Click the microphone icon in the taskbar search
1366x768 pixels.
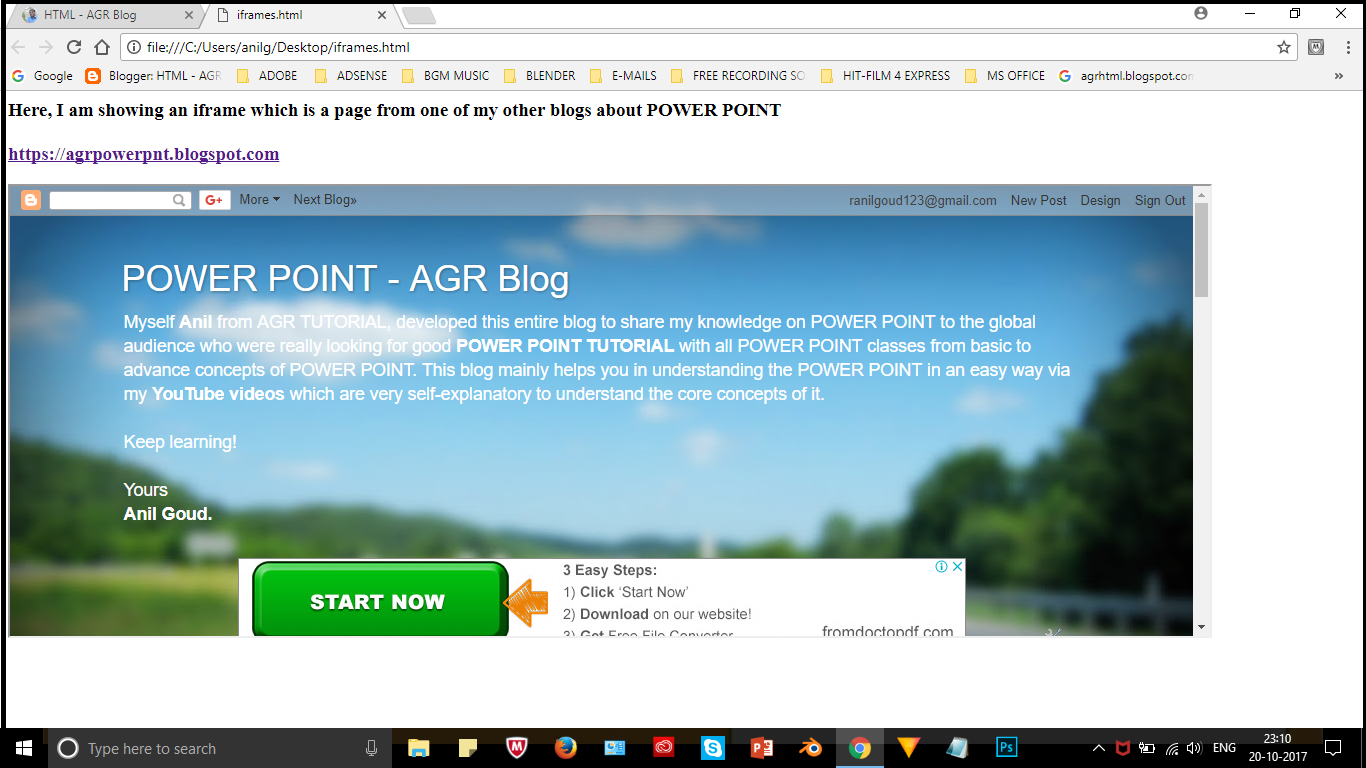(x=371, y=748)
